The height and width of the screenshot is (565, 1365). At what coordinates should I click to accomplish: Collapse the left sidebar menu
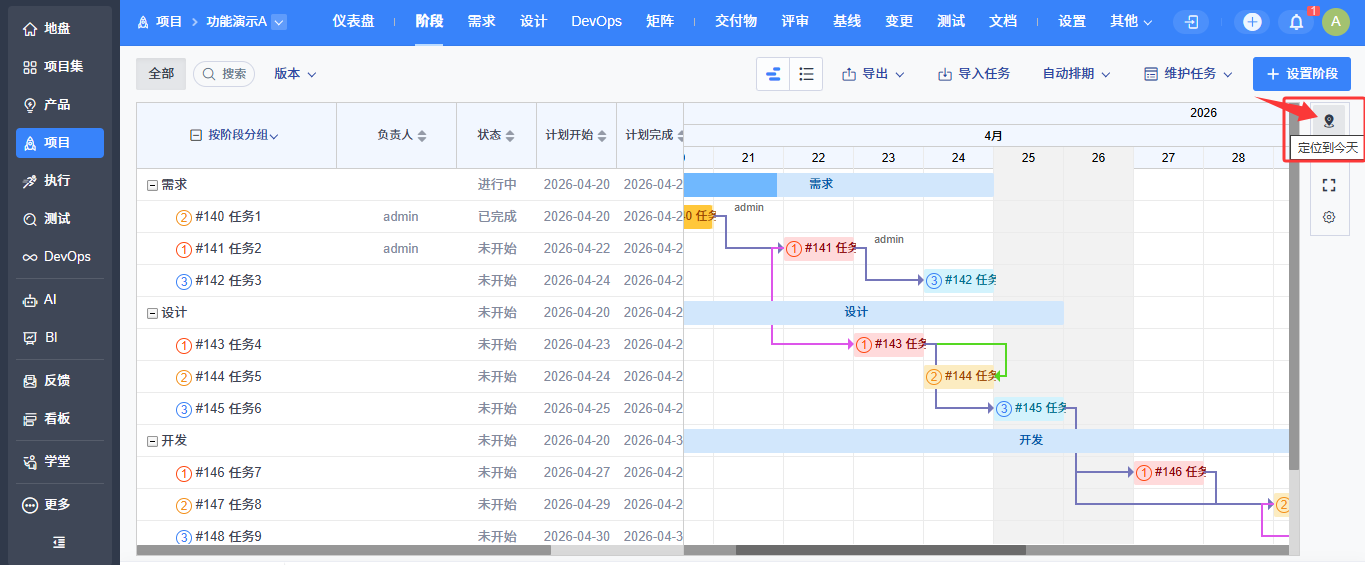pyautogui.click(x=59, y=542)
